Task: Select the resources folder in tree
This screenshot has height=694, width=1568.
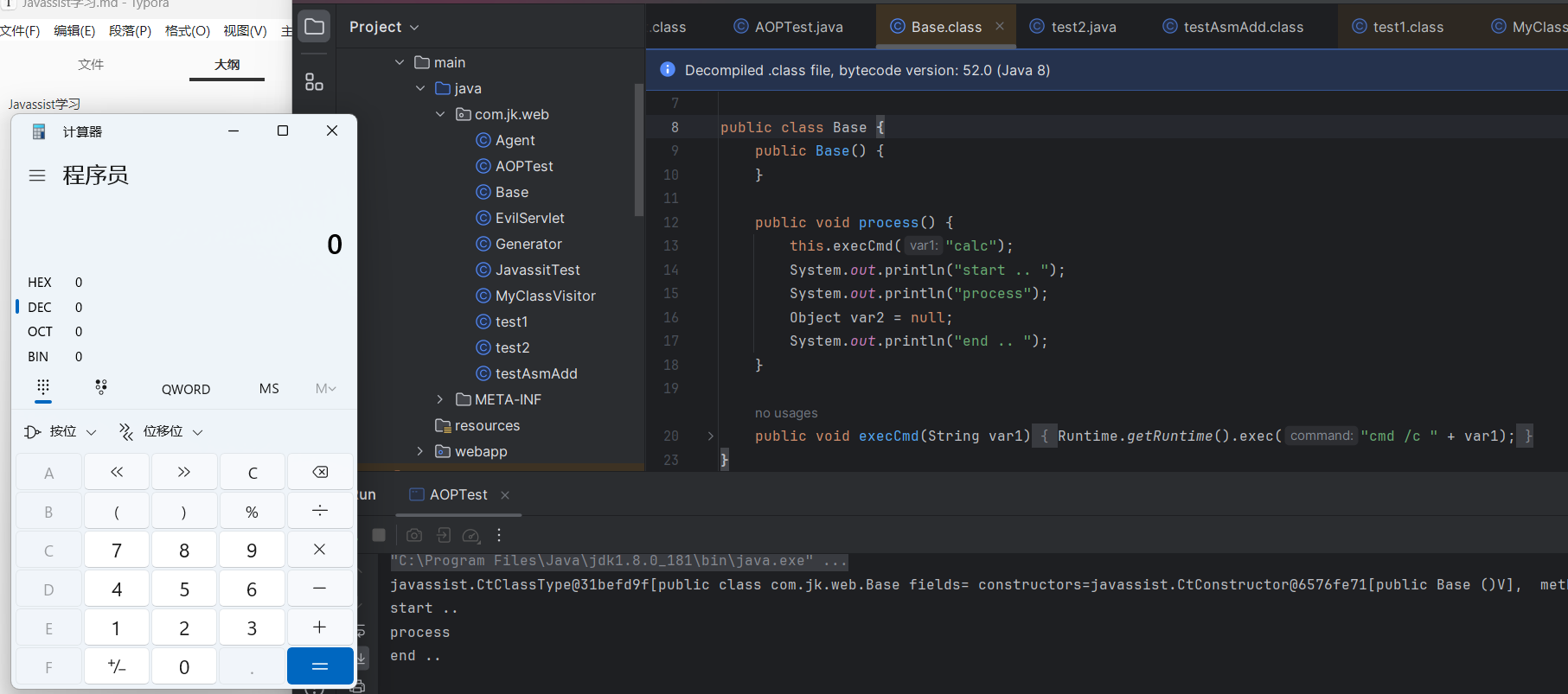Action: [477, 425]
